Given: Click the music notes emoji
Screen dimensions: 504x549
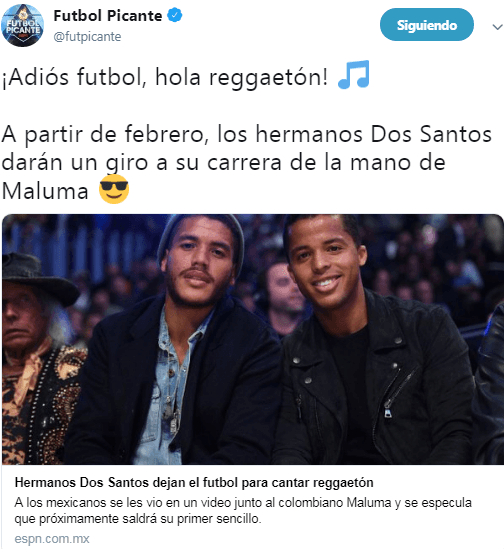Looking at the screenshot, I should [x=354, y=75].
